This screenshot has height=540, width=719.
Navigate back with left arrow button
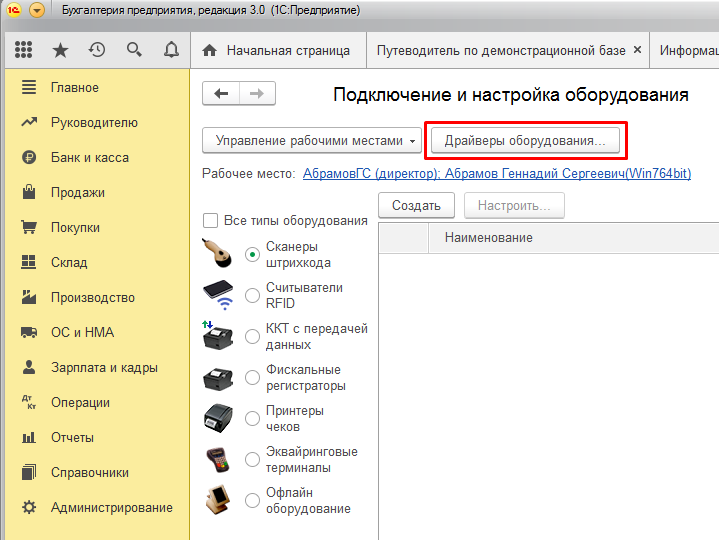(221, 93)
